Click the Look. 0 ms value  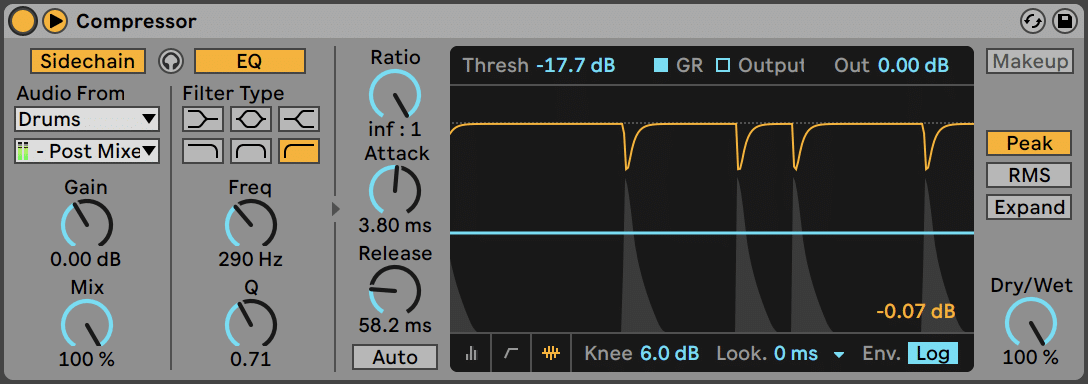tap(795, 353)
